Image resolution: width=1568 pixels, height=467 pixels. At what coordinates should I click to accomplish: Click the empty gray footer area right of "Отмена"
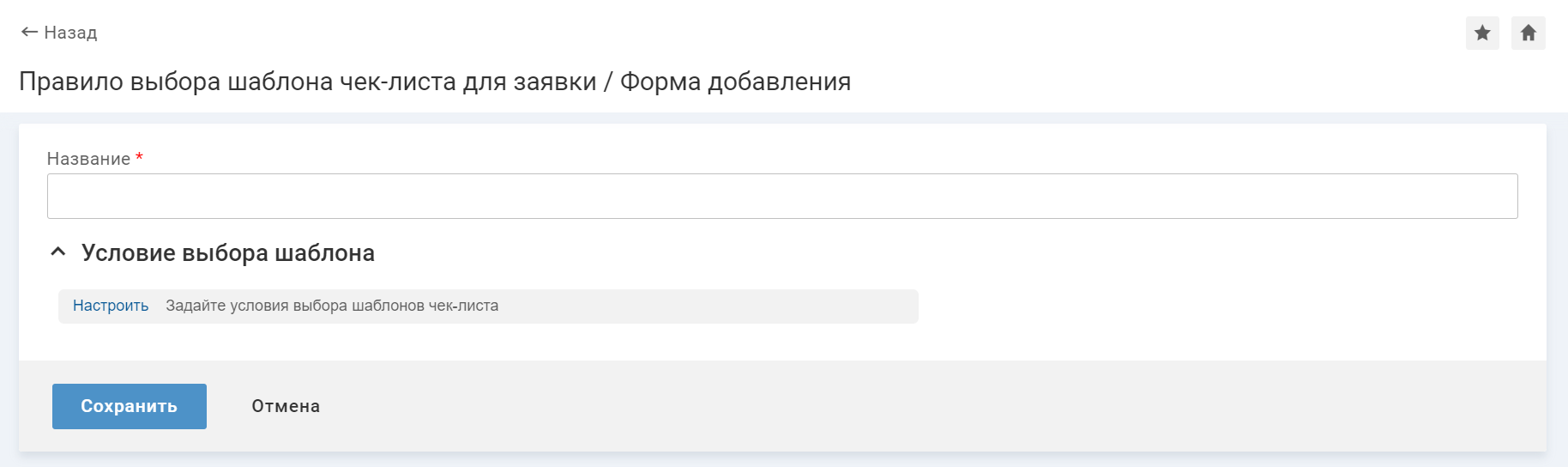pyautogui.click(x=858, y=406)
